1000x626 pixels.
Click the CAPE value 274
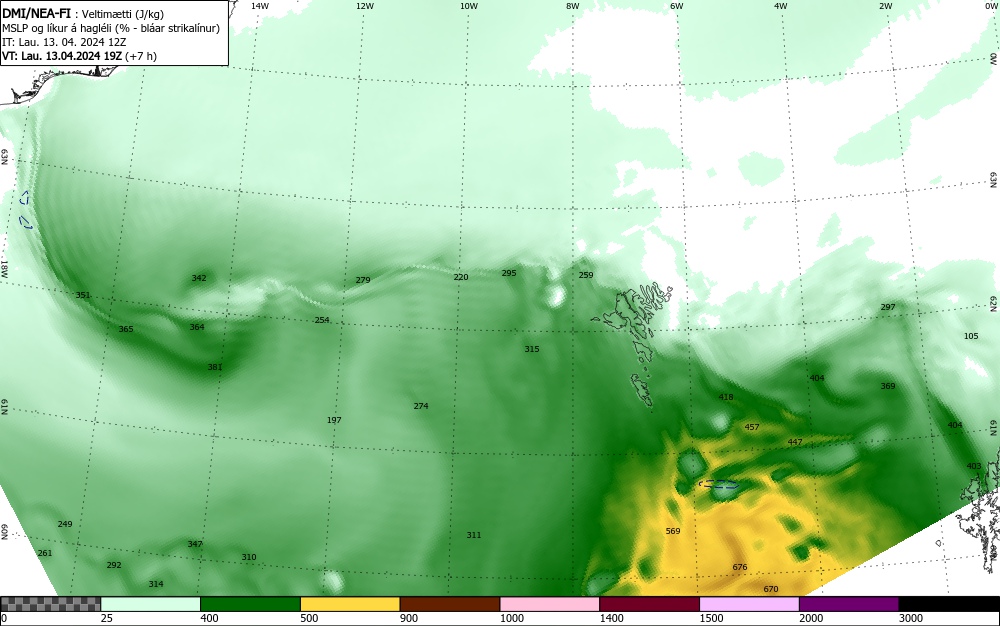421,406
